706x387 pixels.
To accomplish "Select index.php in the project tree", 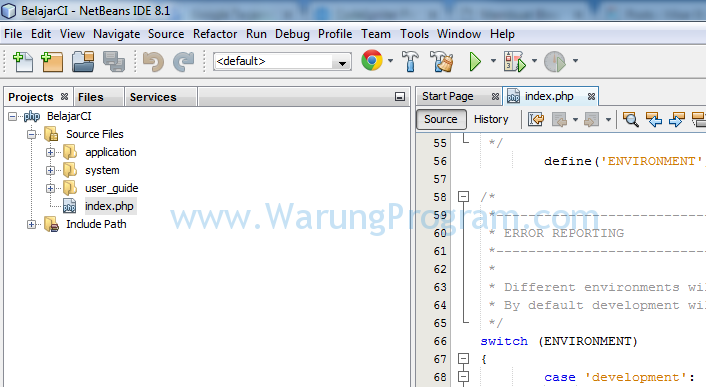I will pos(109,206).
